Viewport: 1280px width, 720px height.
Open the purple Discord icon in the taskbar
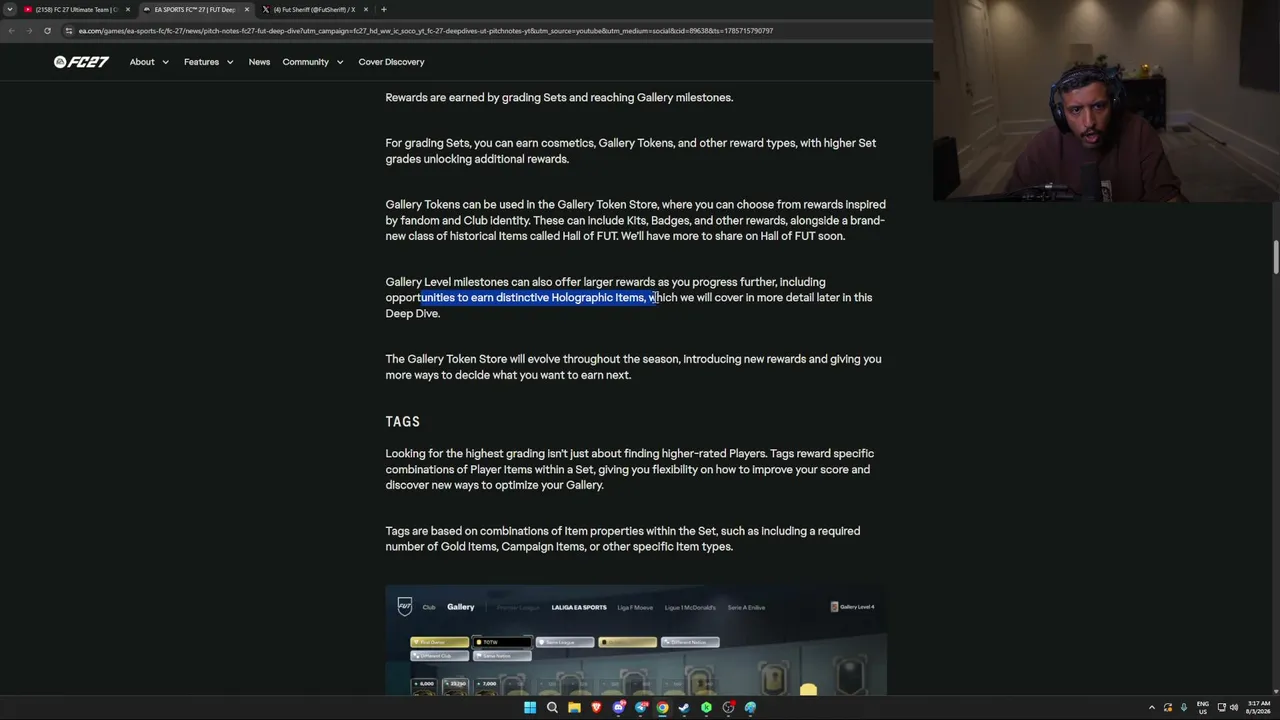619,708
